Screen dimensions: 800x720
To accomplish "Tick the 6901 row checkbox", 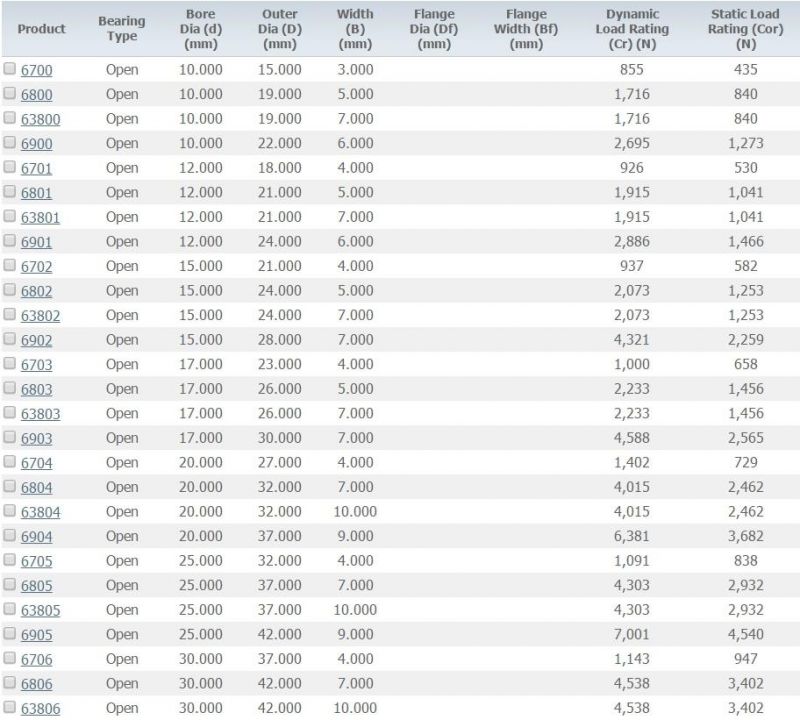I will (x=10, y=240).
